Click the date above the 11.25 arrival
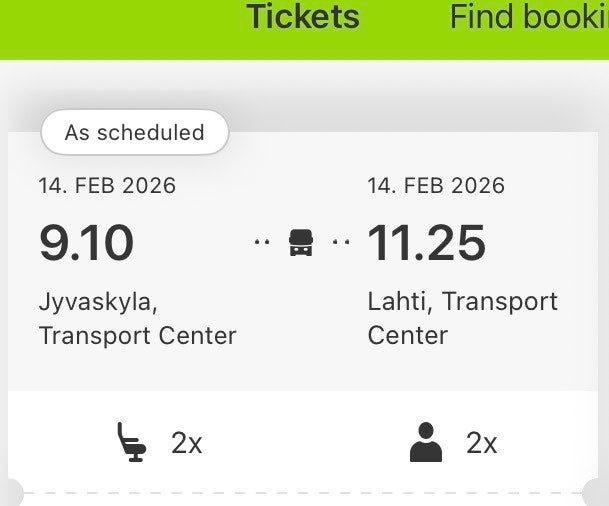This screenshot has width=609, height=506. [x=436, y=186]
